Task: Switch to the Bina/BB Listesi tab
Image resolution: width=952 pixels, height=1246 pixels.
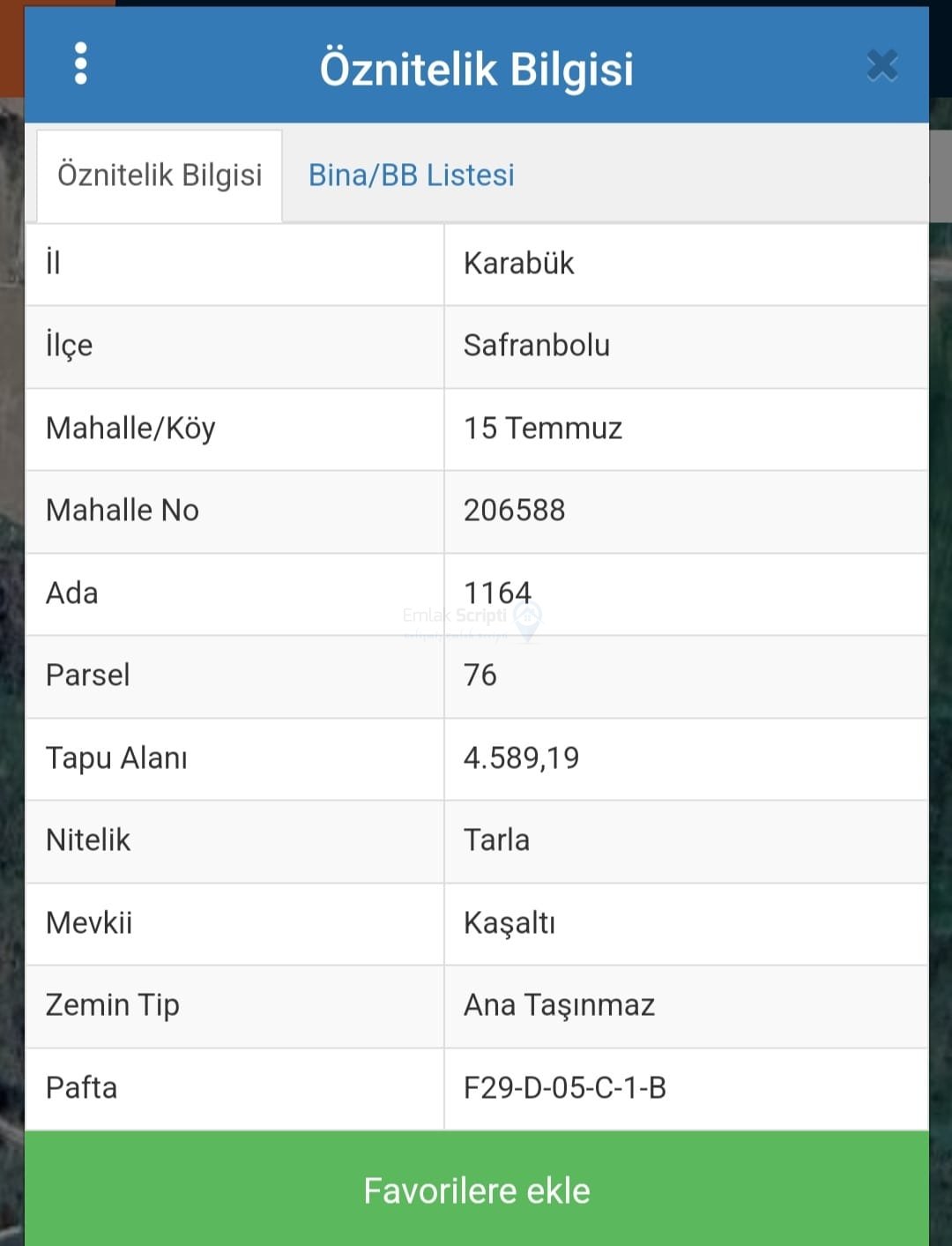Action: (x=411, y=175)
